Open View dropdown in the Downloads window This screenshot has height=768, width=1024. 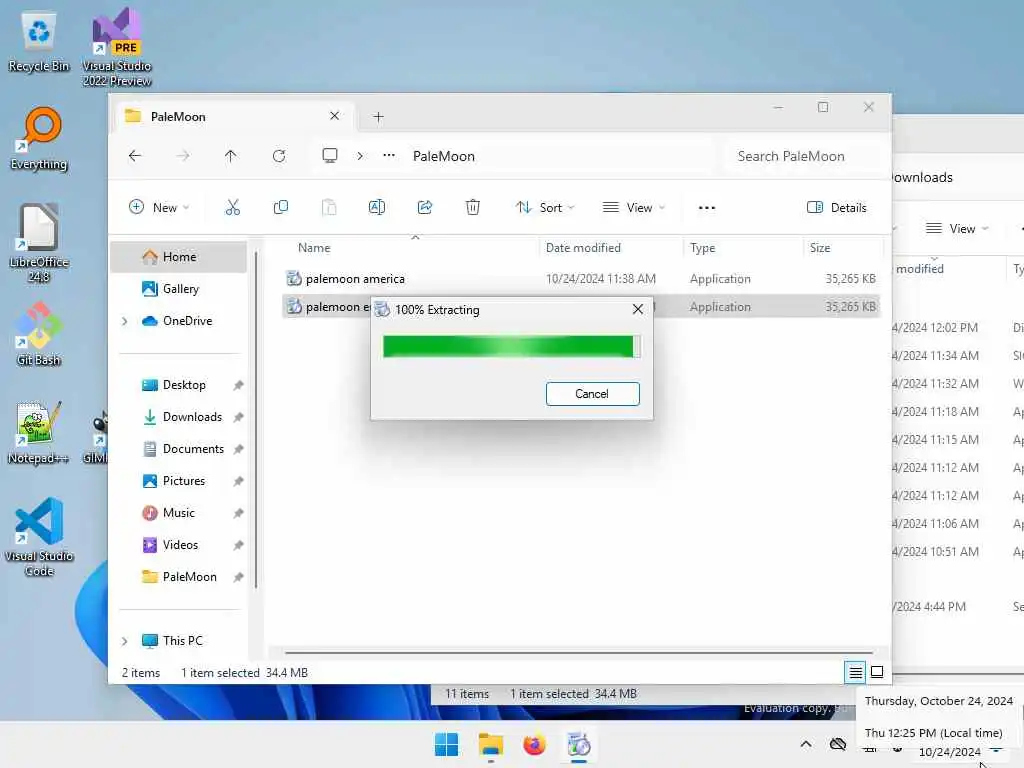957,229
